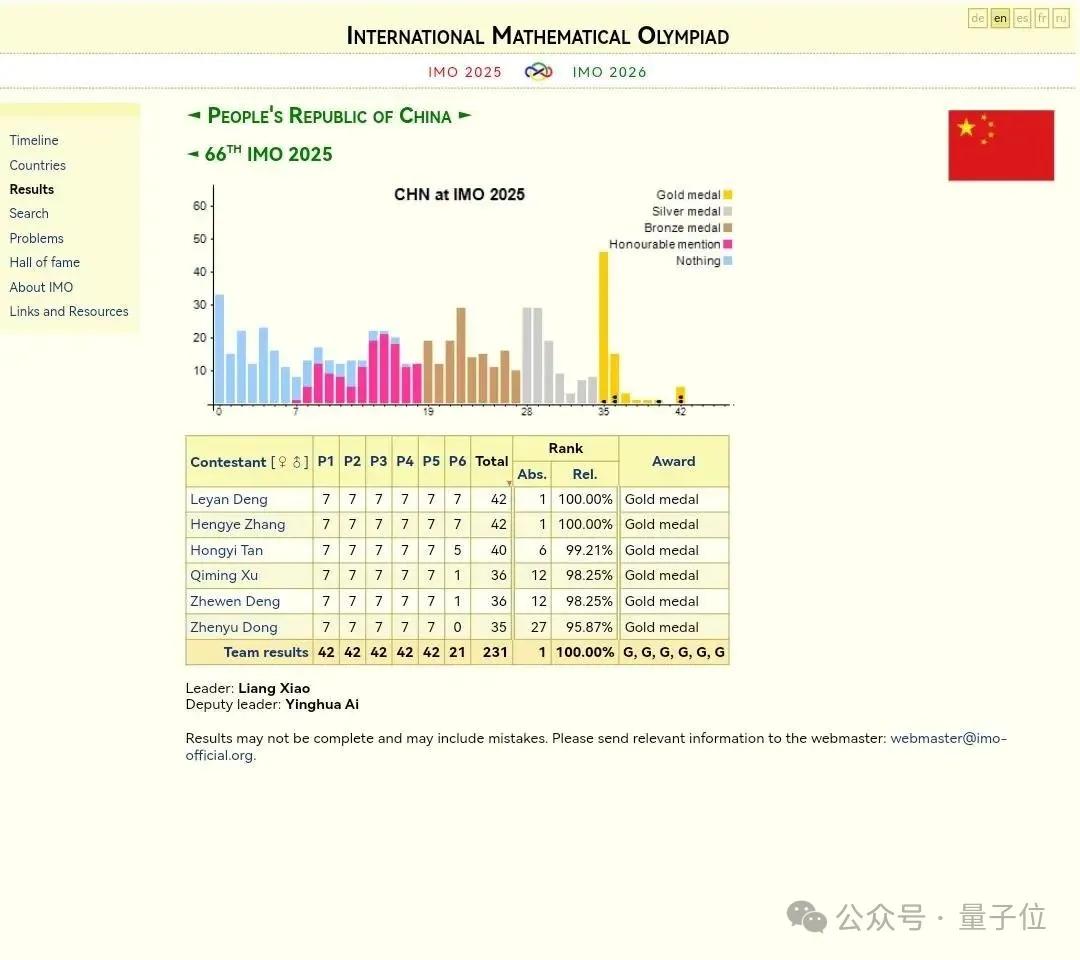Click the right arrow after People's Republic of China

click(465, 116)
